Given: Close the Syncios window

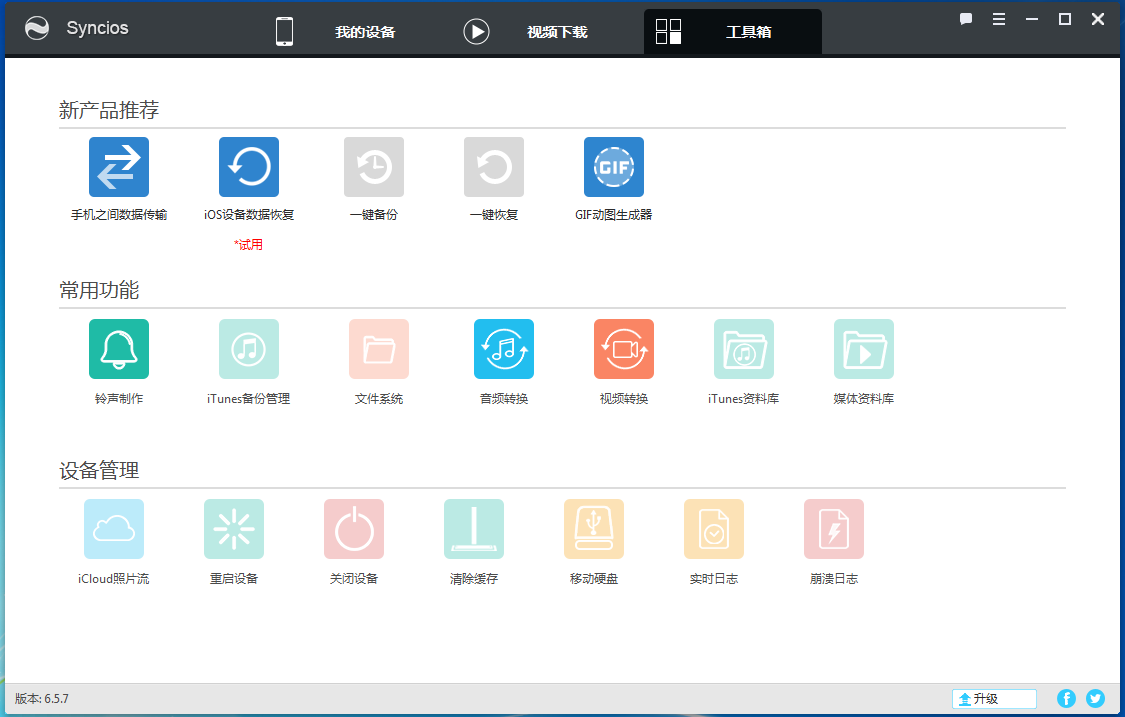Looking at the screenshot, I should point(1098,19).
